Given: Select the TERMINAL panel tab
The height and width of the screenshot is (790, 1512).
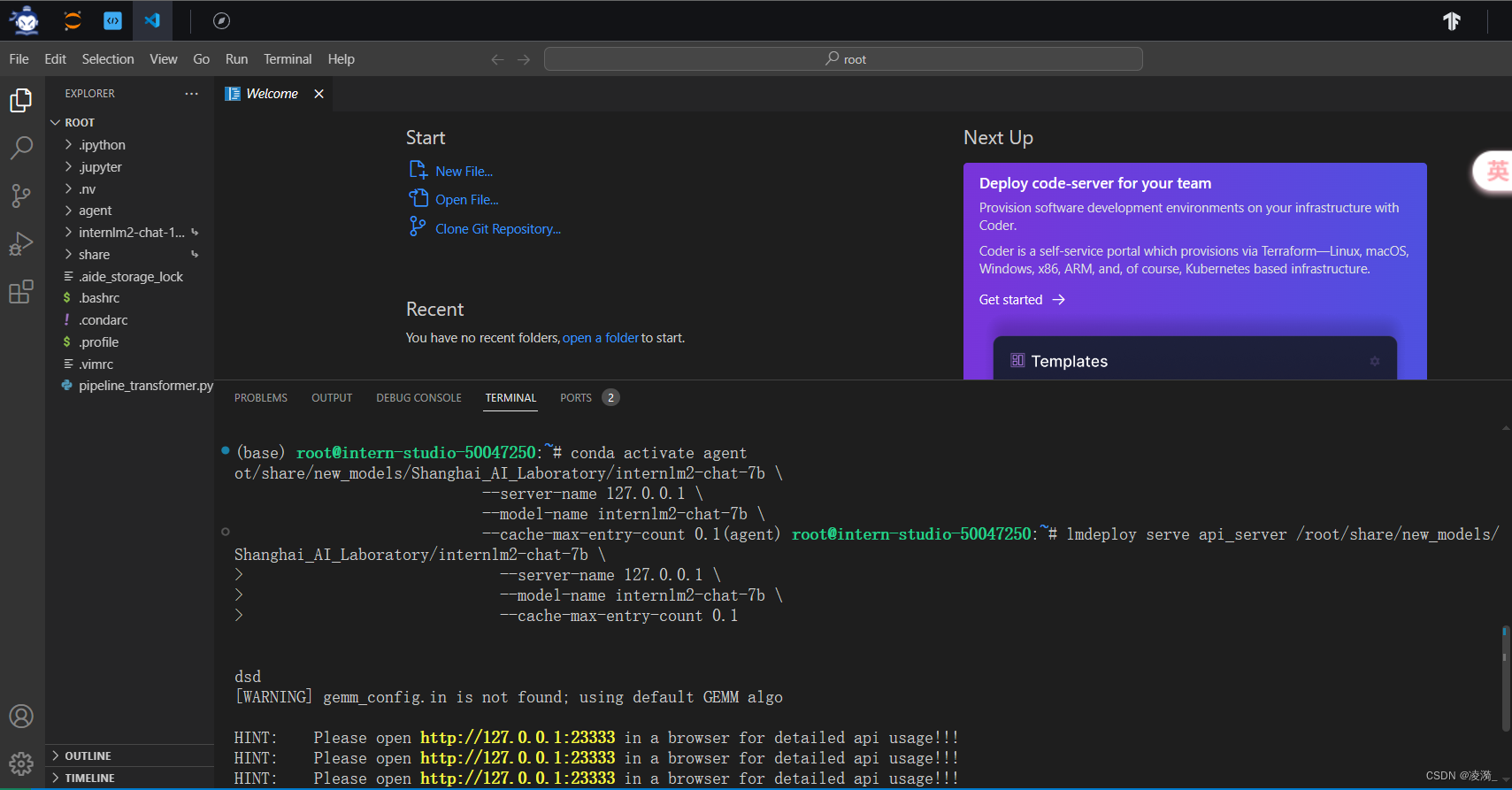Looking at the screenshot, I should pos(510,398).
